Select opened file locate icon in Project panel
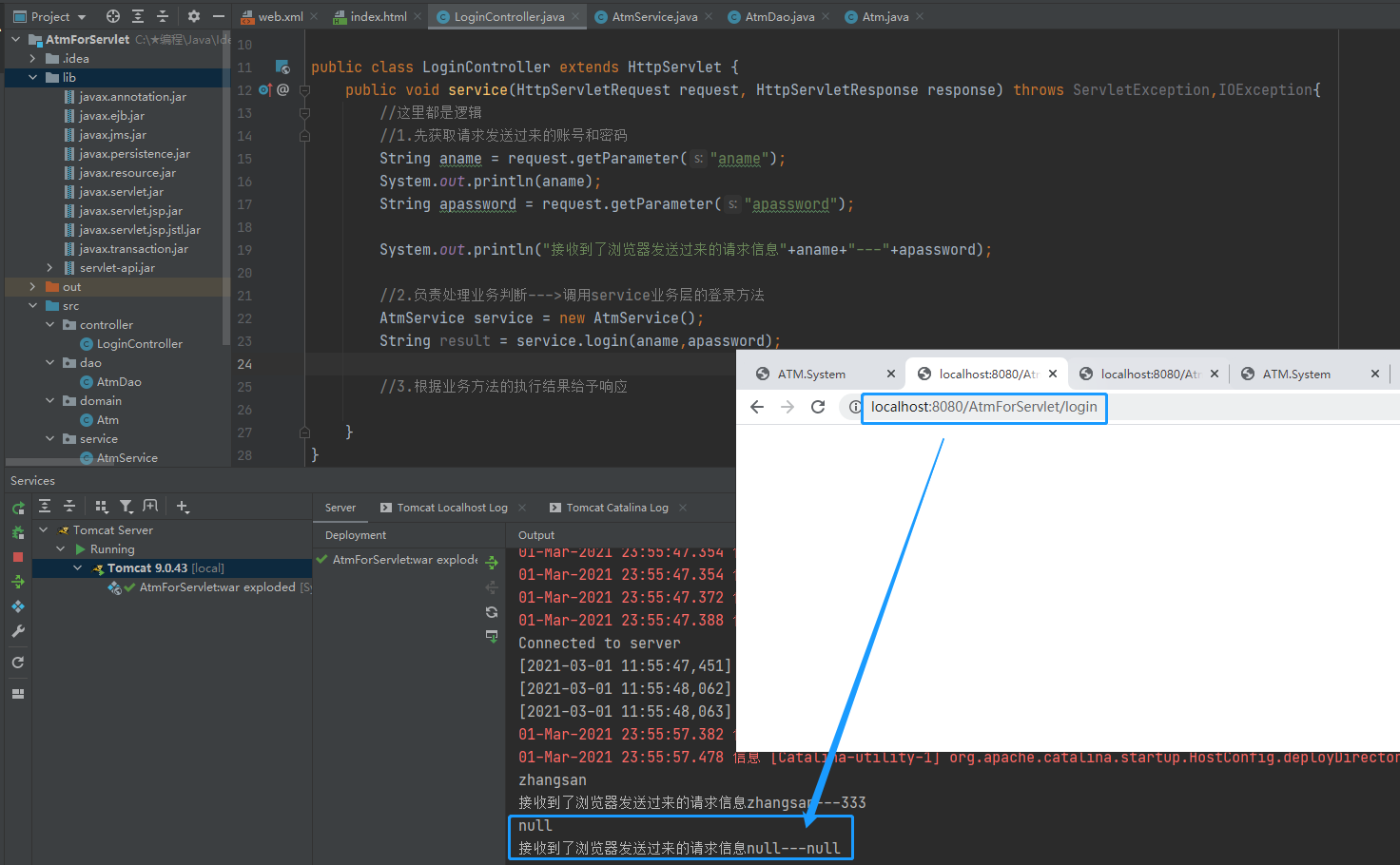Image resolution: width=1400 pixels, height=865 pixels. [x=113, y=16]
